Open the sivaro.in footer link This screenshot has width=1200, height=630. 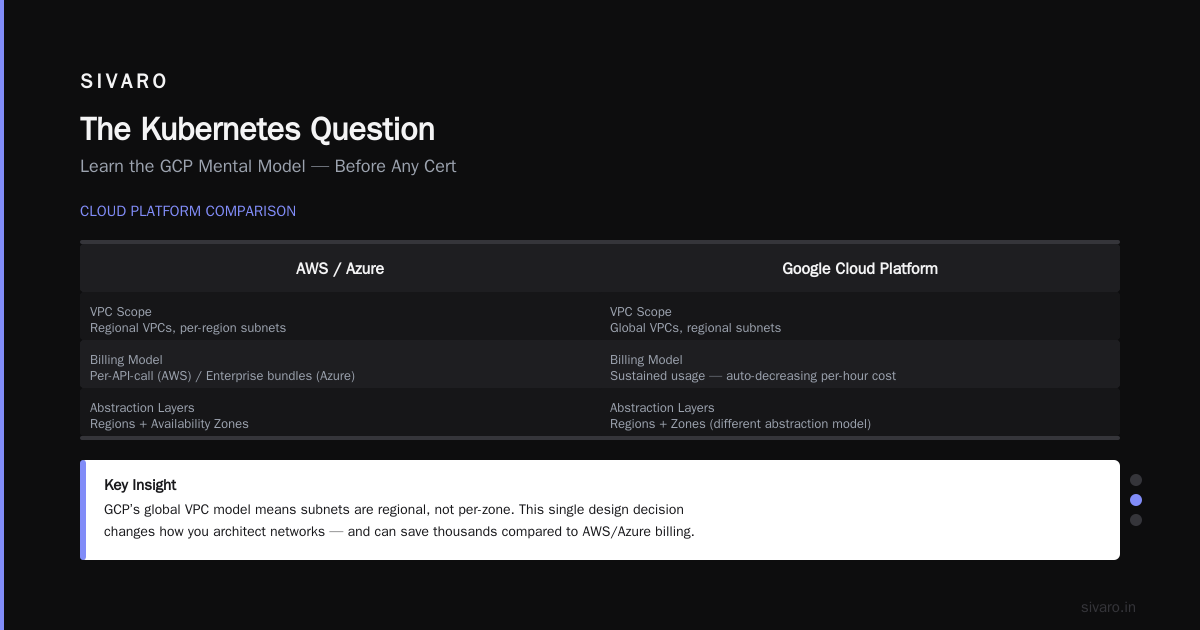1108,607
